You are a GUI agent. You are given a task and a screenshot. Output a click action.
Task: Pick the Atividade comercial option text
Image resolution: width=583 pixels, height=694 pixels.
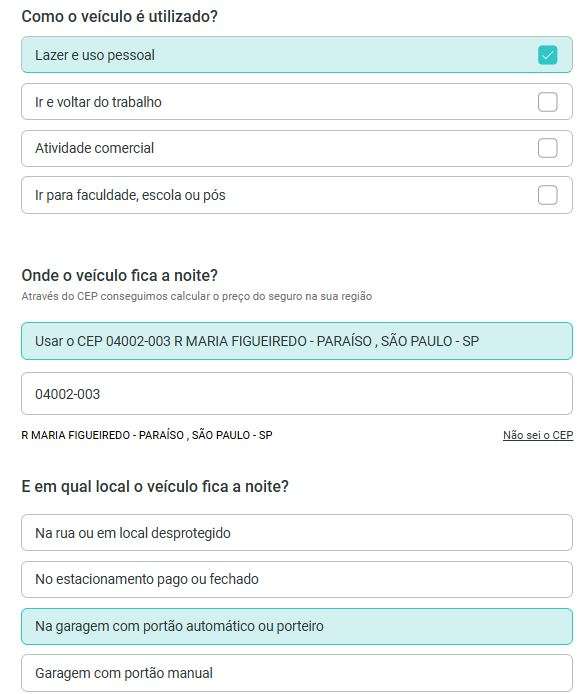tap(94, 148)
